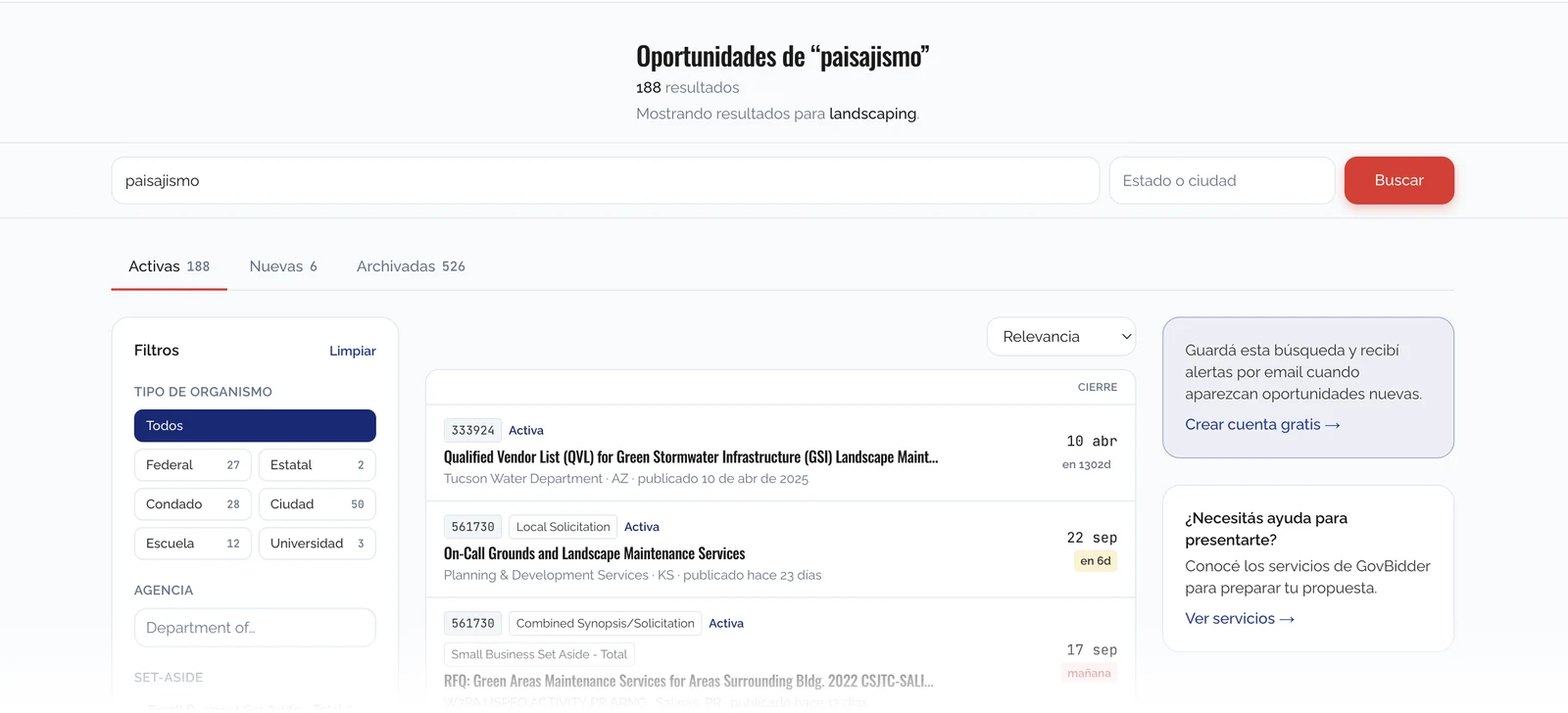The height and width of the screenshot is (713, 1568).
Task: Select the Todos organism type filter
Action: coord(255,426)
